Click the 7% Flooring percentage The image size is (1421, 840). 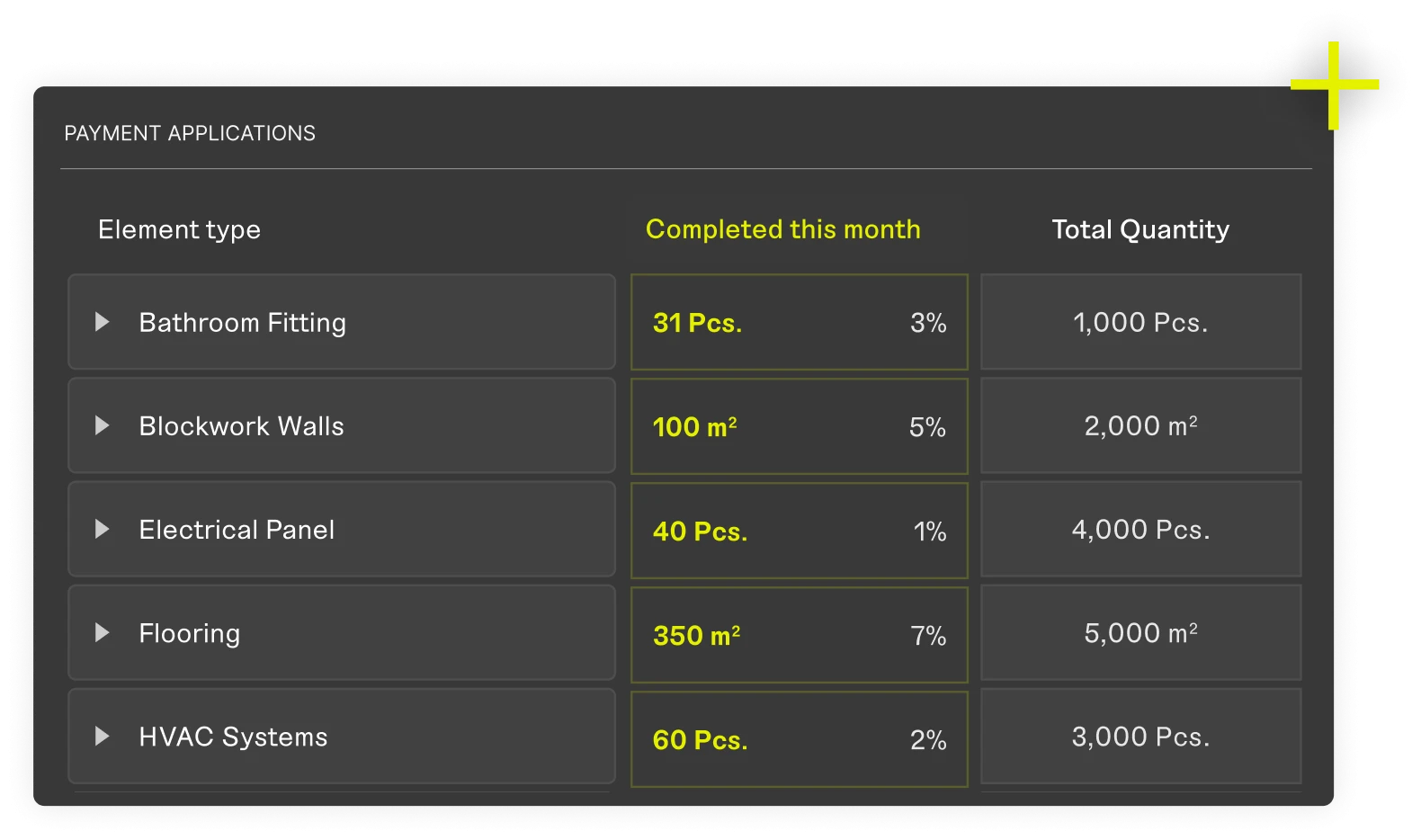[x=928, y=636]
